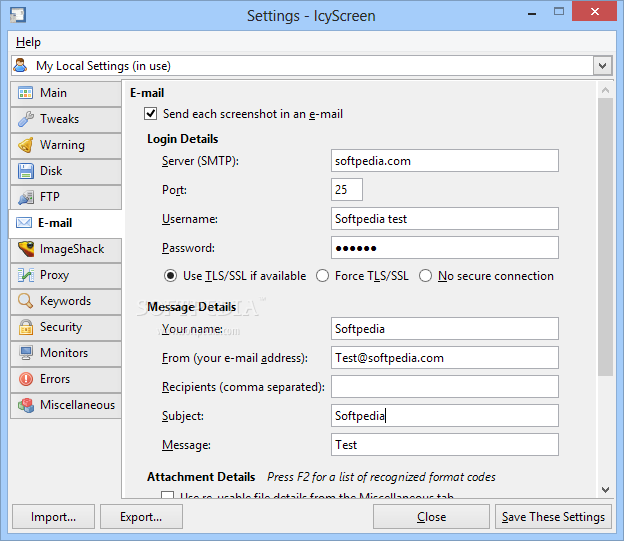View the Errors tab
Image resolution: width=624 pixels, height=541 pixels.
point(66,379)
